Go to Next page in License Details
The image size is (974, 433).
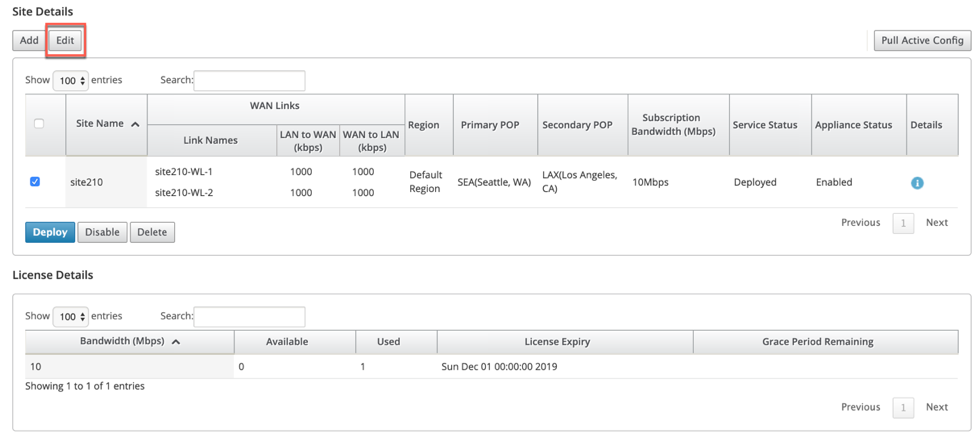coord(937,407)
